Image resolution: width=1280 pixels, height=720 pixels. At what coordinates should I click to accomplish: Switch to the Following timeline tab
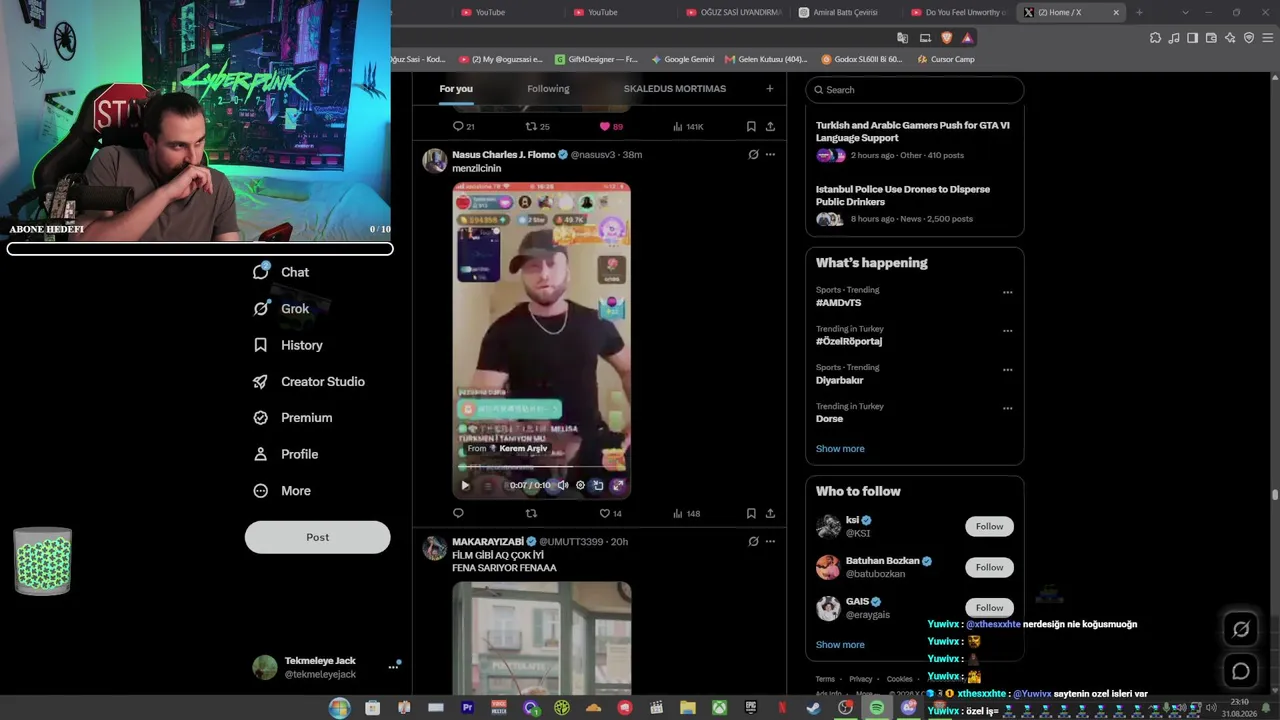pos(548,89)
